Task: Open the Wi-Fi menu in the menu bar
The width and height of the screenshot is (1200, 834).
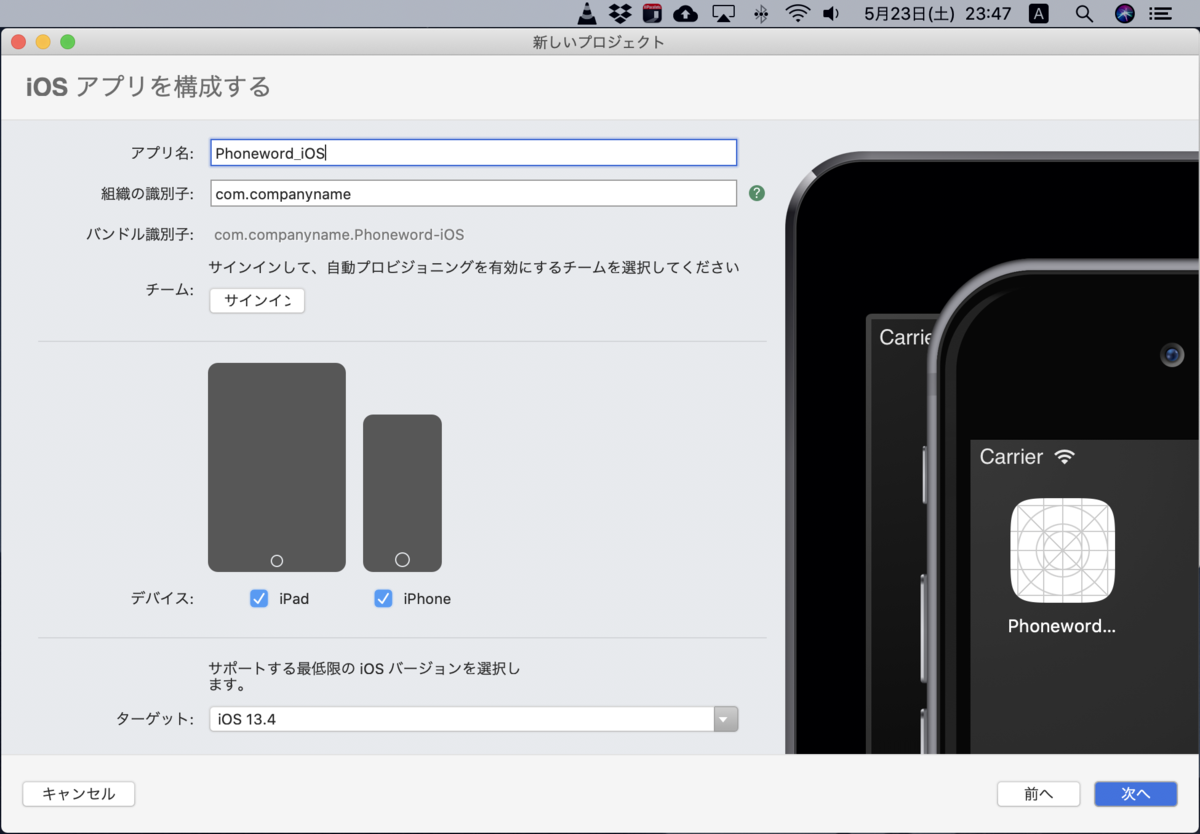Action: tap(797, 14)
